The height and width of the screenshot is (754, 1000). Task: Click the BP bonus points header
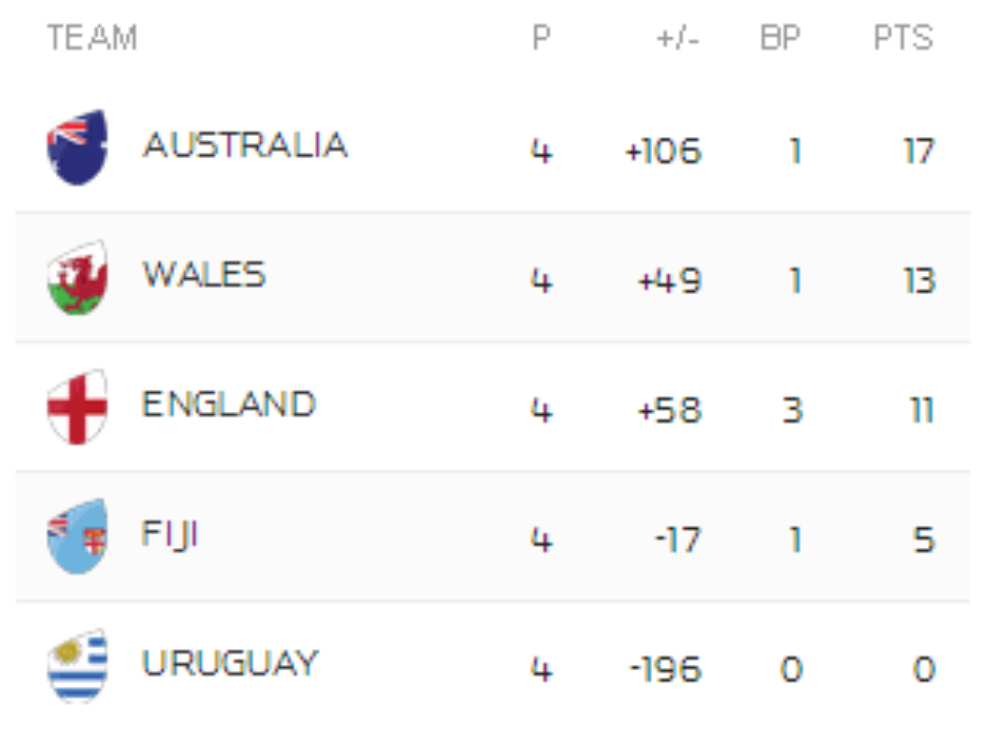point(781,39)
